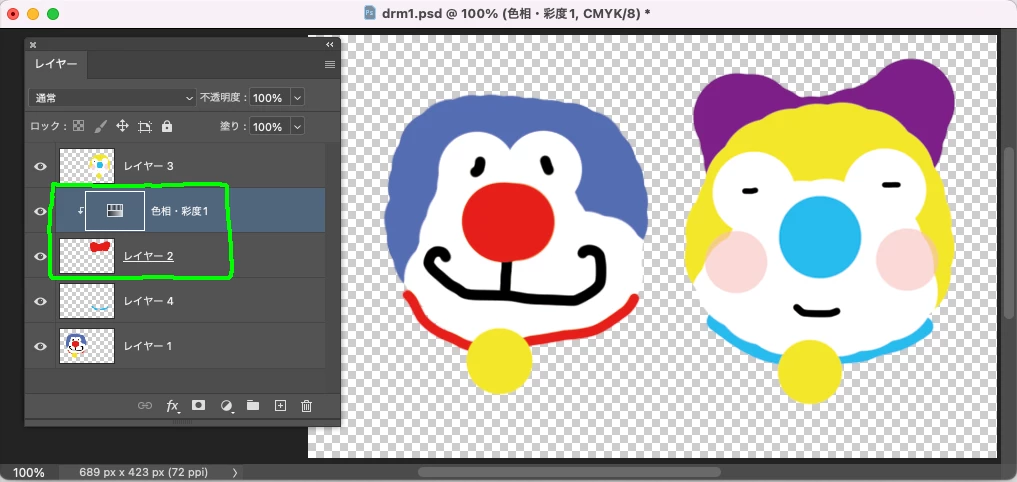Viewport: 1017px width, 482px height.
Task: Toggle lock transparent pixels icon
Action: coord(78,126)
